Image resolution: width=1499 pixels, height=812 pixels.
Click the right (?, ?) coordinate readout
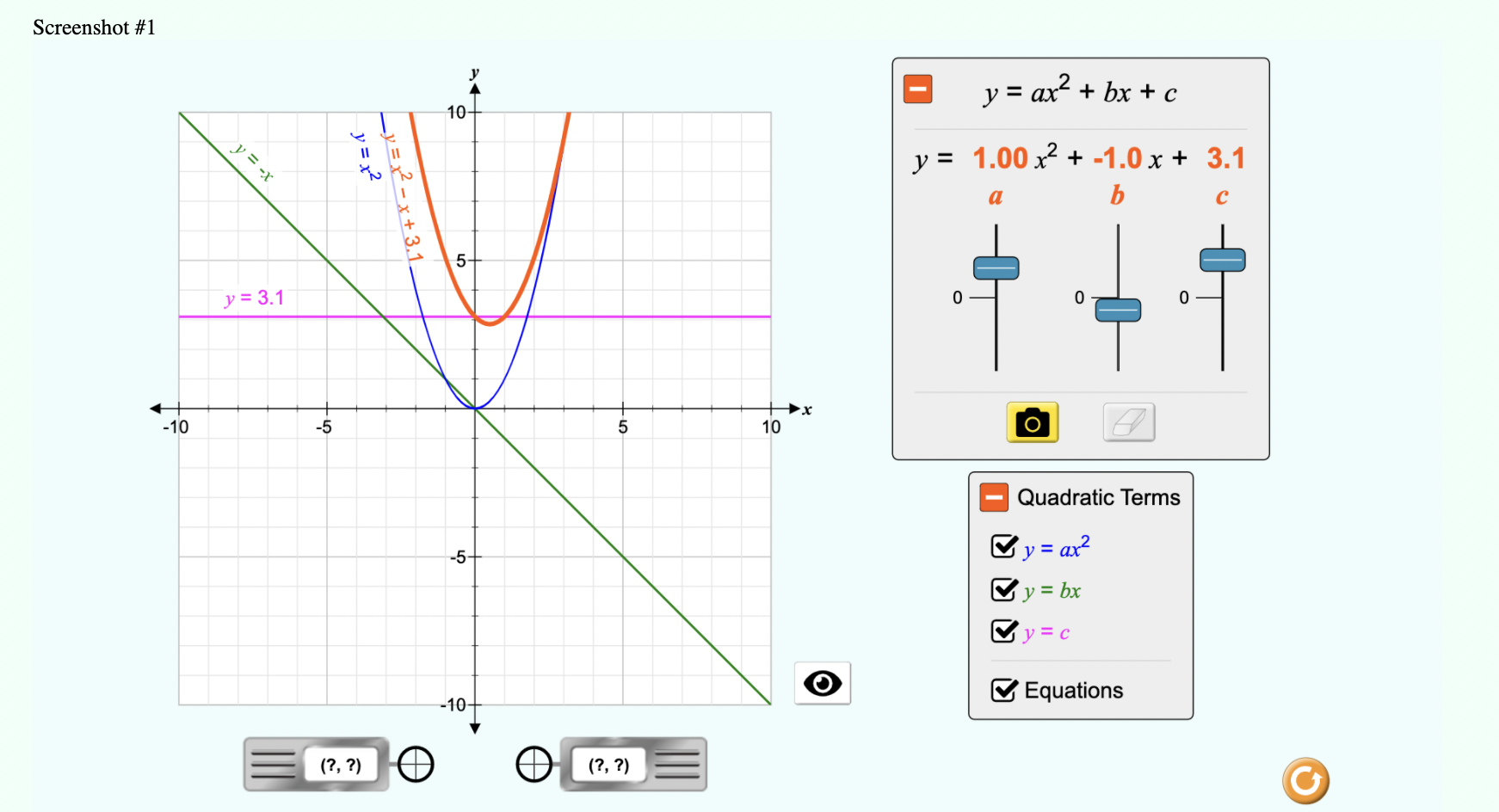point(609,765)
